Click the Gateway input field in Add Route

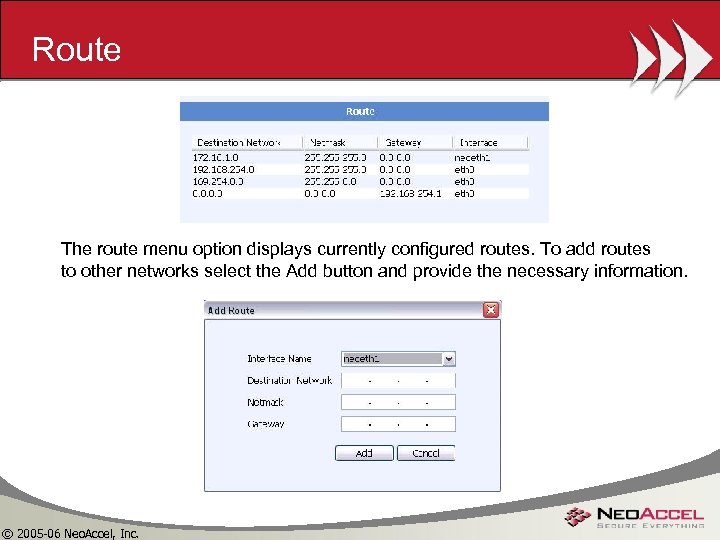tap(398, 424)
